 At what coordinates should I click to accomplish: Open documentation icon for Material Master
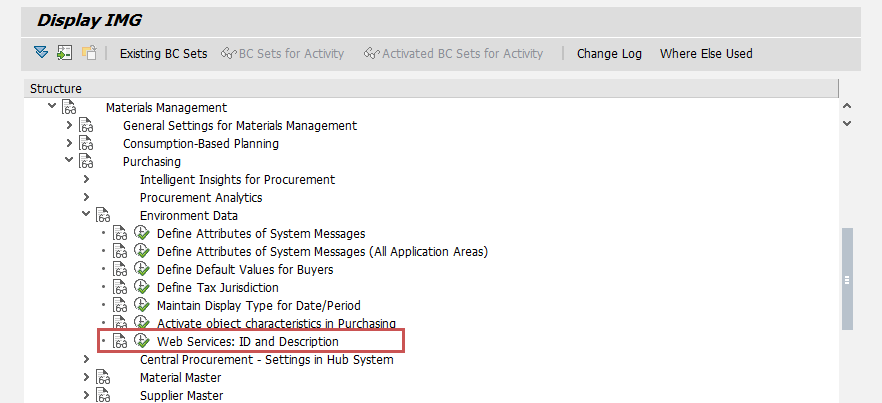[x=103, y=378]
